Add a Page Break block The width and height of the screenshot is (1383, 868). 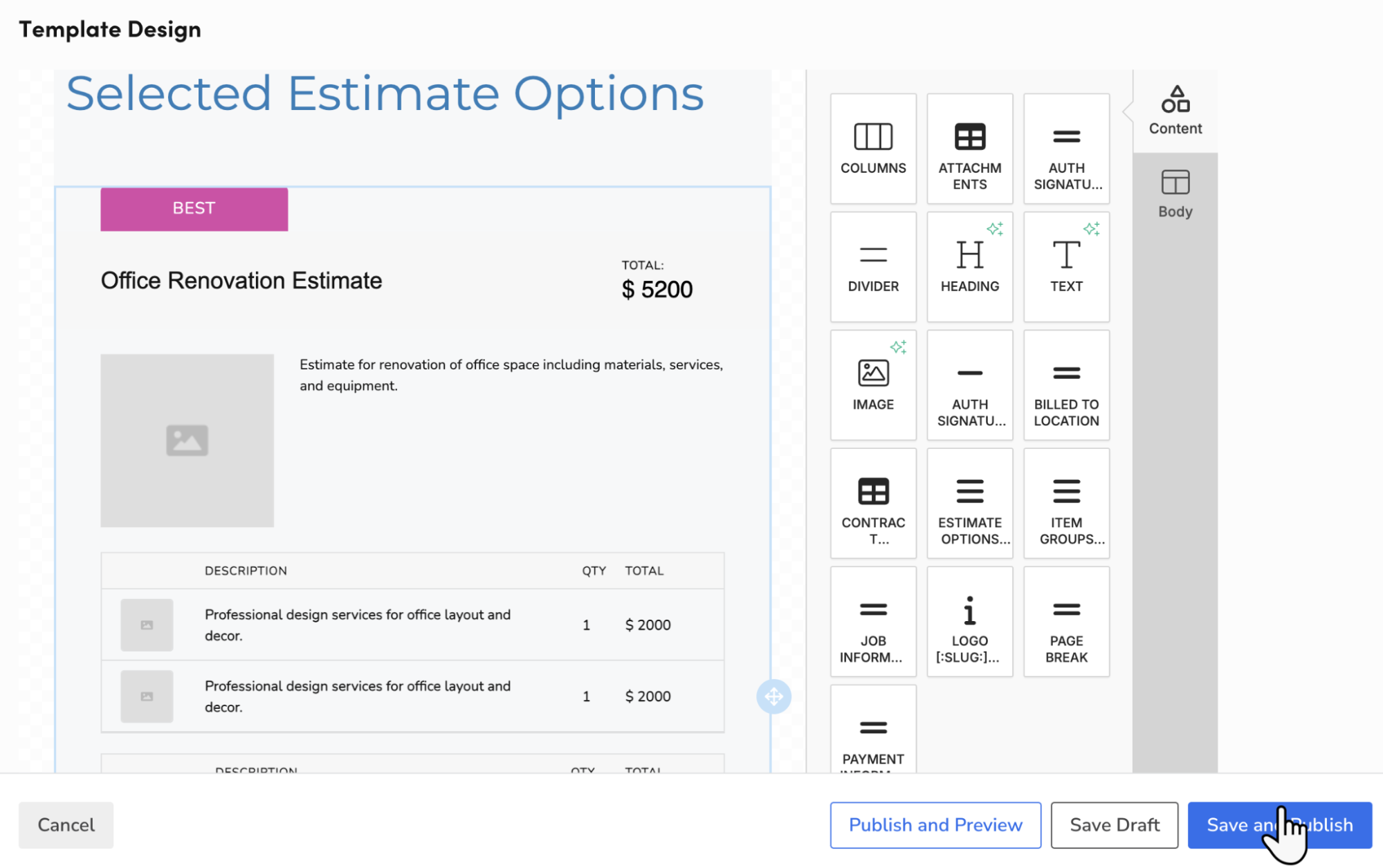[1065, 622]
